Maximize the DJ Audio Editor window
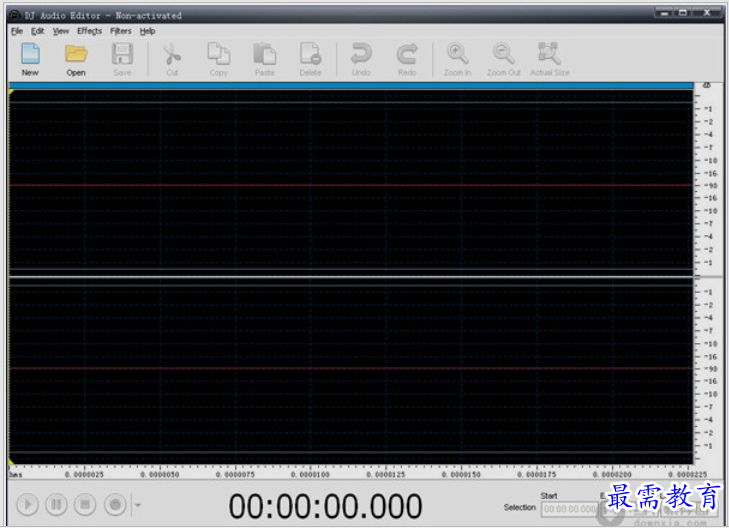 pyautogui.click(x=683, y=13)
